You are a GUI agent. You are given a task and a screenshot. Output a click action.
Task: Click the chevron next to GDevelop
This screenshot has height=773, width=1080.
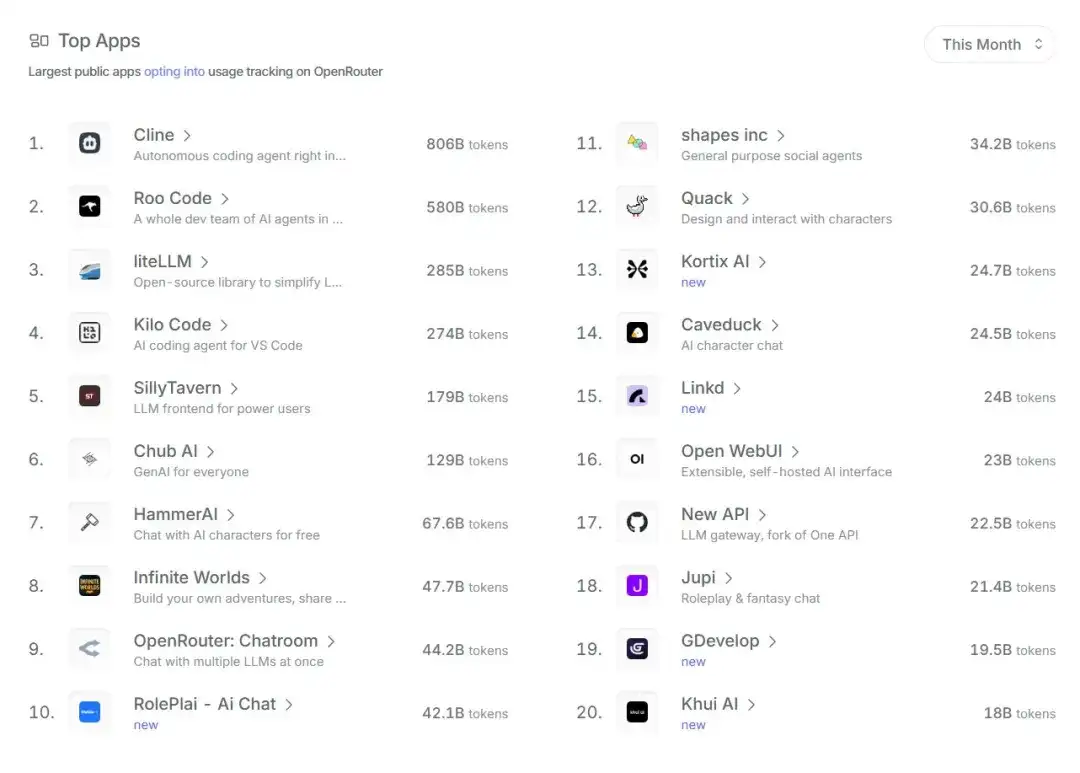[x=772, y=641]
